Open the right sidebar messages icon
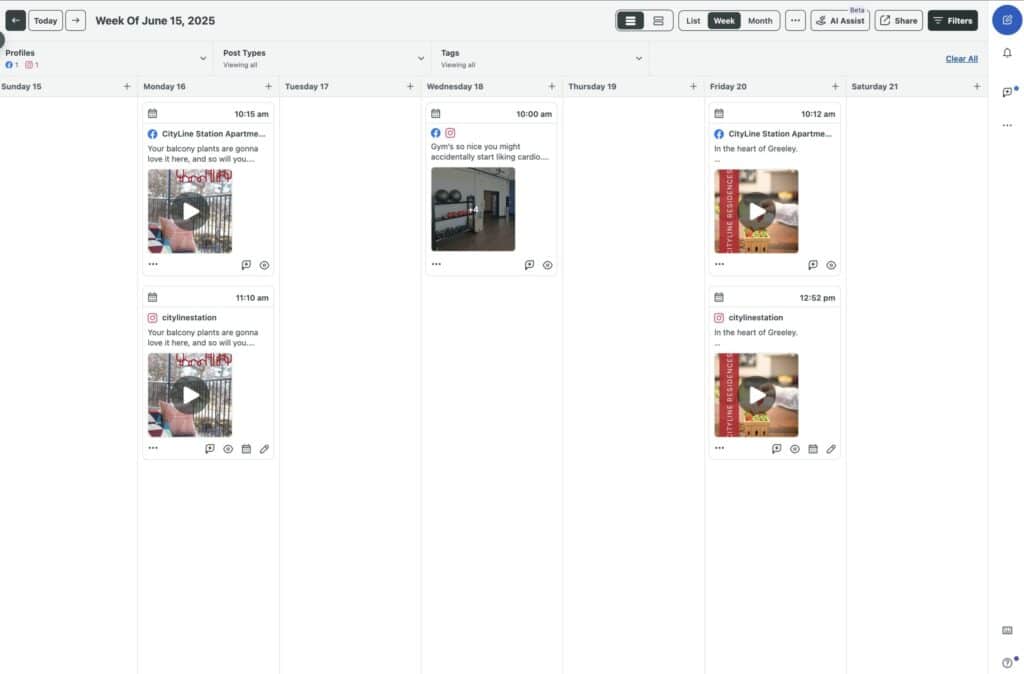The width and height of the screenshot is (1024, 674). pyautogui.click(x=1008, y=91)
